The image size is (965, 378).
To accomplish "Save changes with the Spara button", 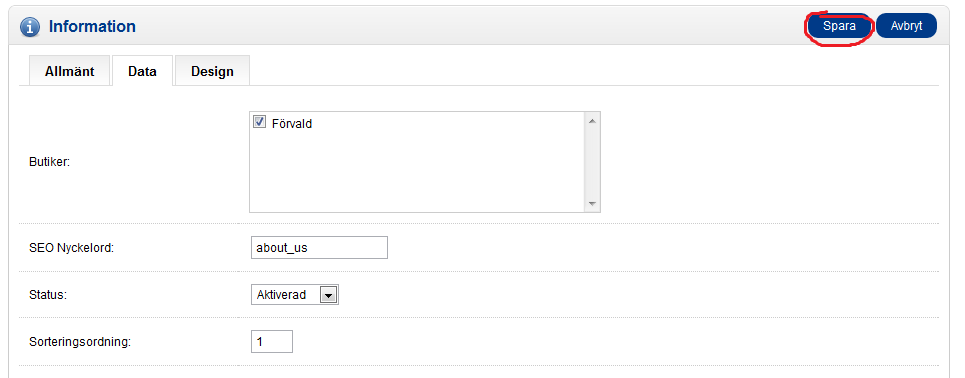I will (x=839, y=26).
